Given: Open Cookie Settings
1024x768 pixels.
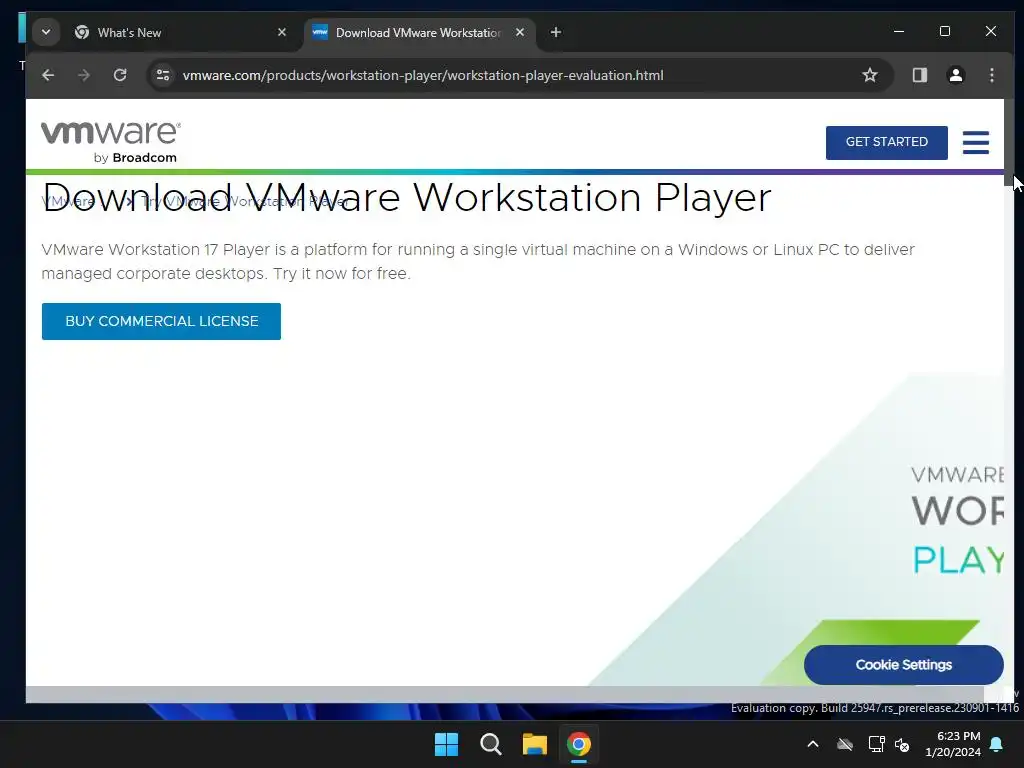Looking at the screenshot, I should point(903,665).
